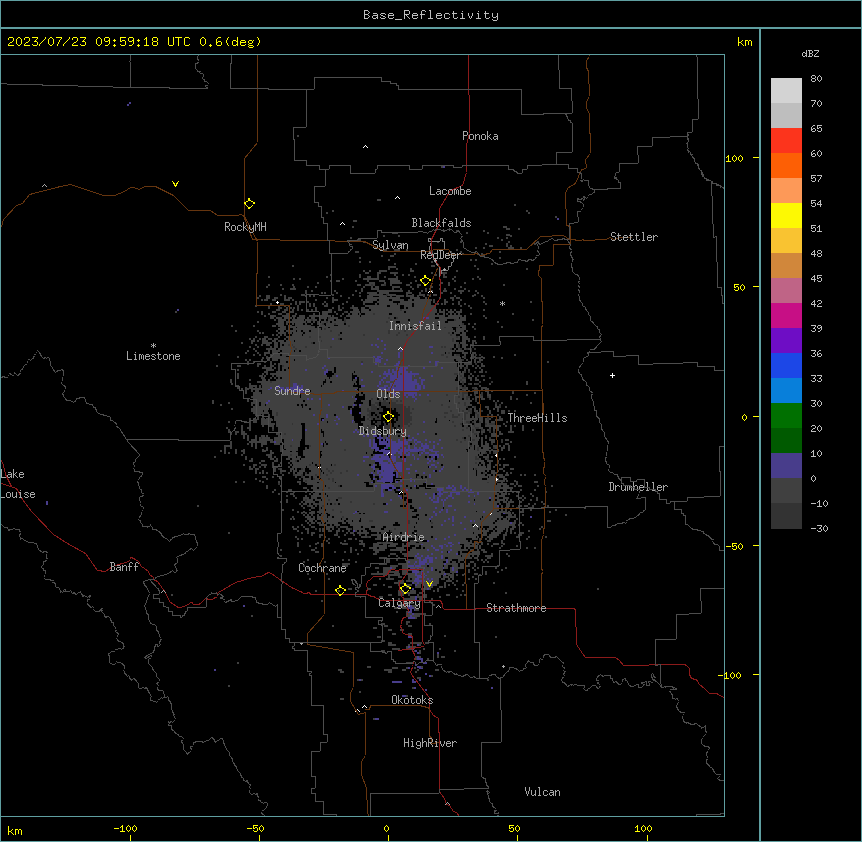Click the Base_Reflectivity title text
862x842 pixels.
[431, 15]
